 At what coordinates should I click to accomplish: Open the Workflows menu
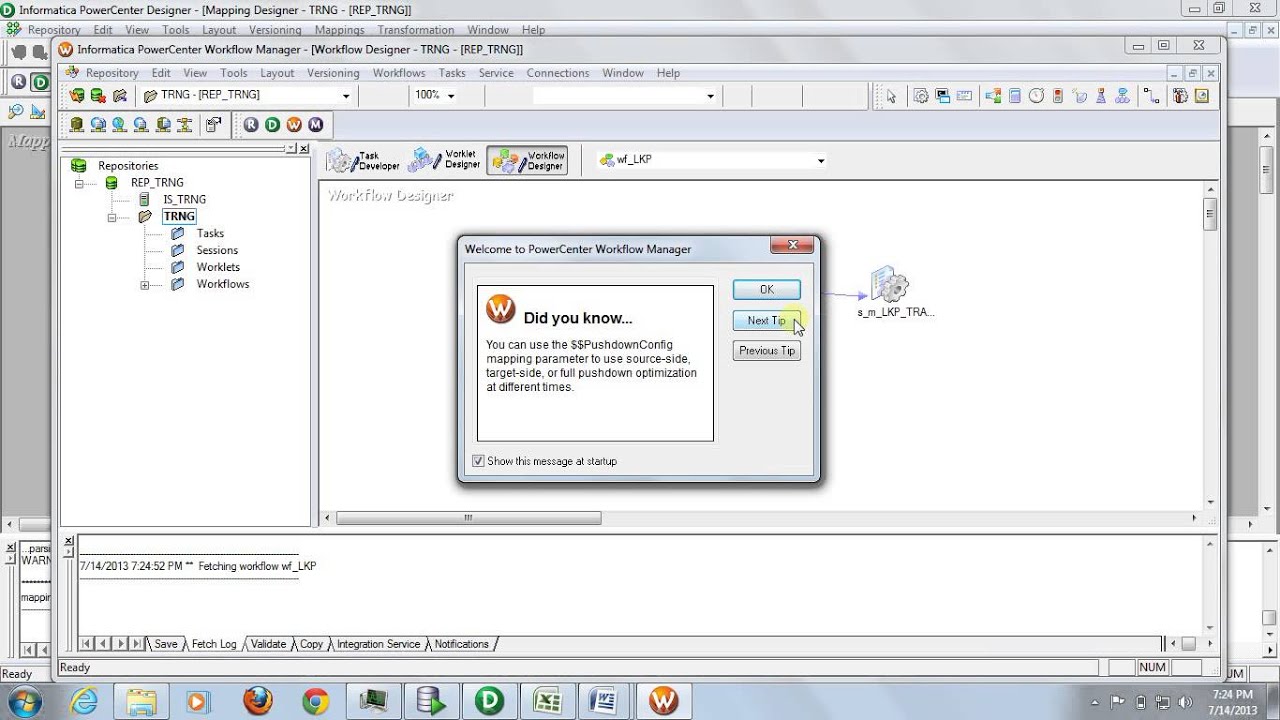point(399,73)
